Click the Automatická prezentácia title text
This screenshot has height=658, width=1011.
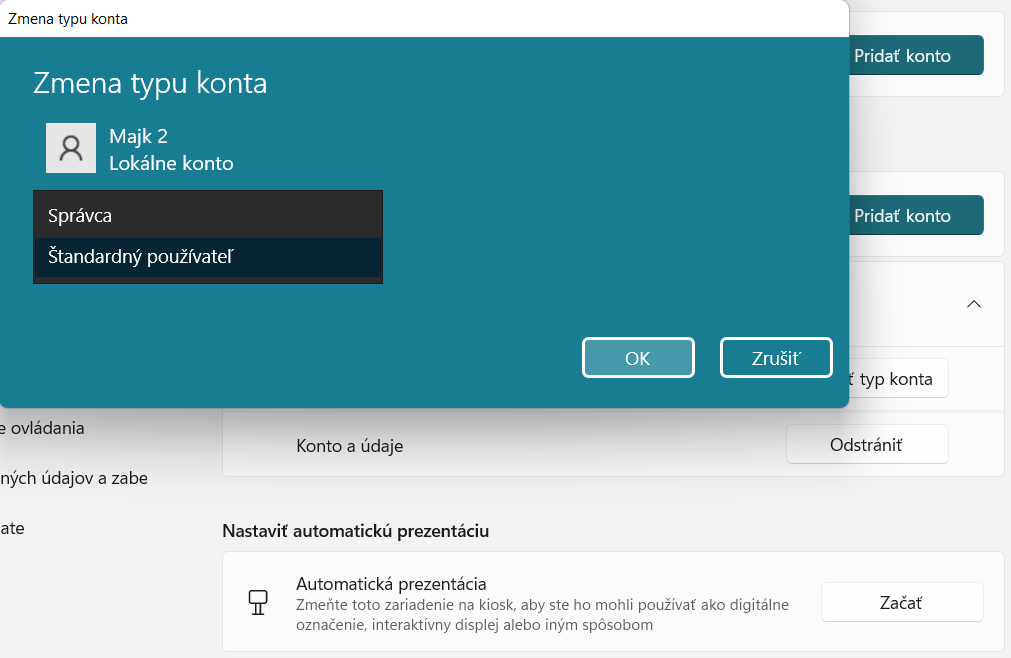coord(391,583)
